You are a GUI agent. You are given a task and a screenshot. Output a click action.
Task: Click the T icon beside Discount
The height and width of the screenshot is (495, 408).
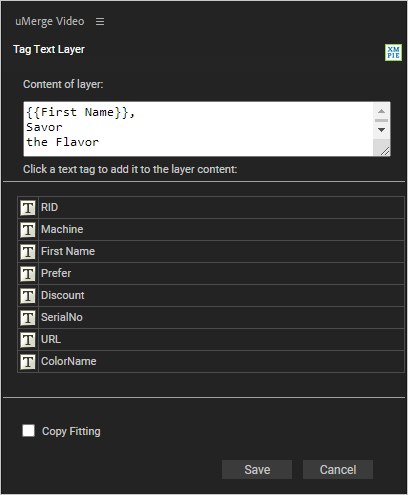point(28,296)
